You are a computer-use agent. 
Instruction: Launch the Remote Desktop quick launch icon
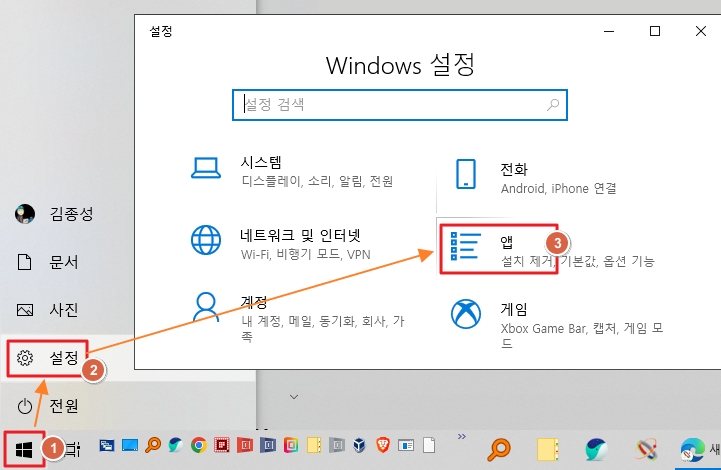tap(107, 445)
